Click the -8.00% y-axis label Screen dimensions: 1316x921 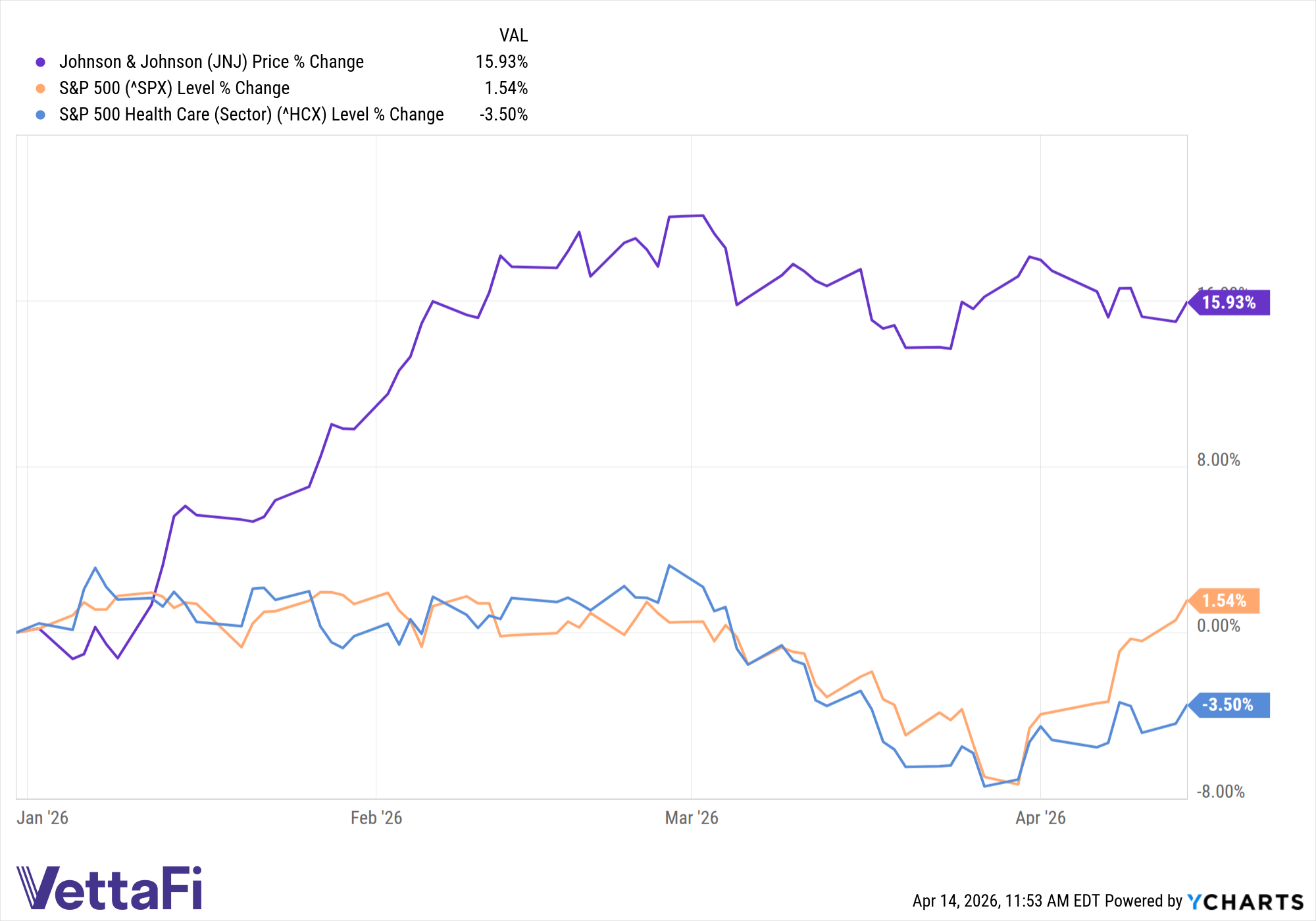tap(1220, 792)
